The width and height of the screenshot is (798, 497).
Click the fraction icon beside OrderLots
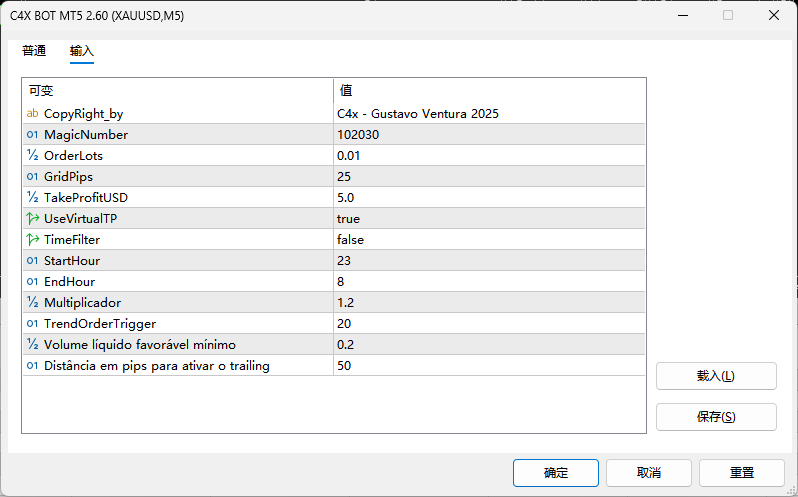click(x=32, y=156)
